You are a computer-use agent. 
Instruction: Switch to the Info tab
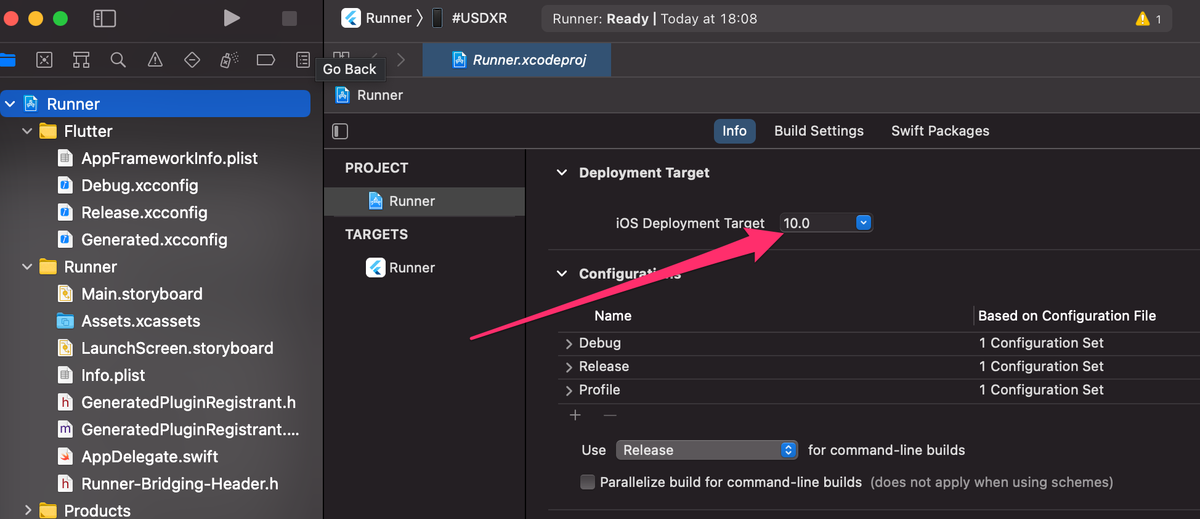click(x=734, y=131)
